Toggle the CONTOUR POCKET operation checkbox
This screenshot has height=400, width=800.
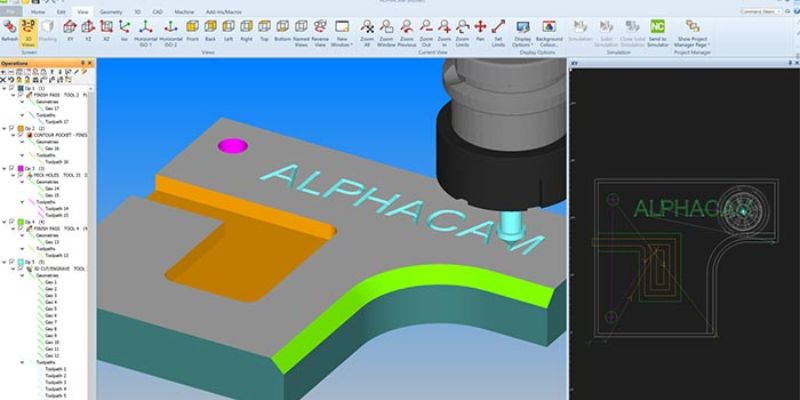tap(20, 135)
